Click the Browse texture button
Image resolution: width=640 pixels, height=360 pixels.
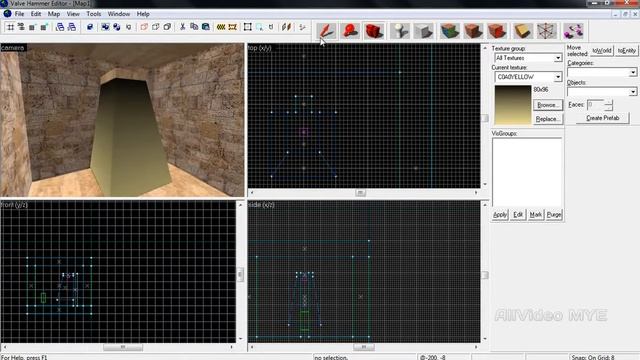point(547,105)
